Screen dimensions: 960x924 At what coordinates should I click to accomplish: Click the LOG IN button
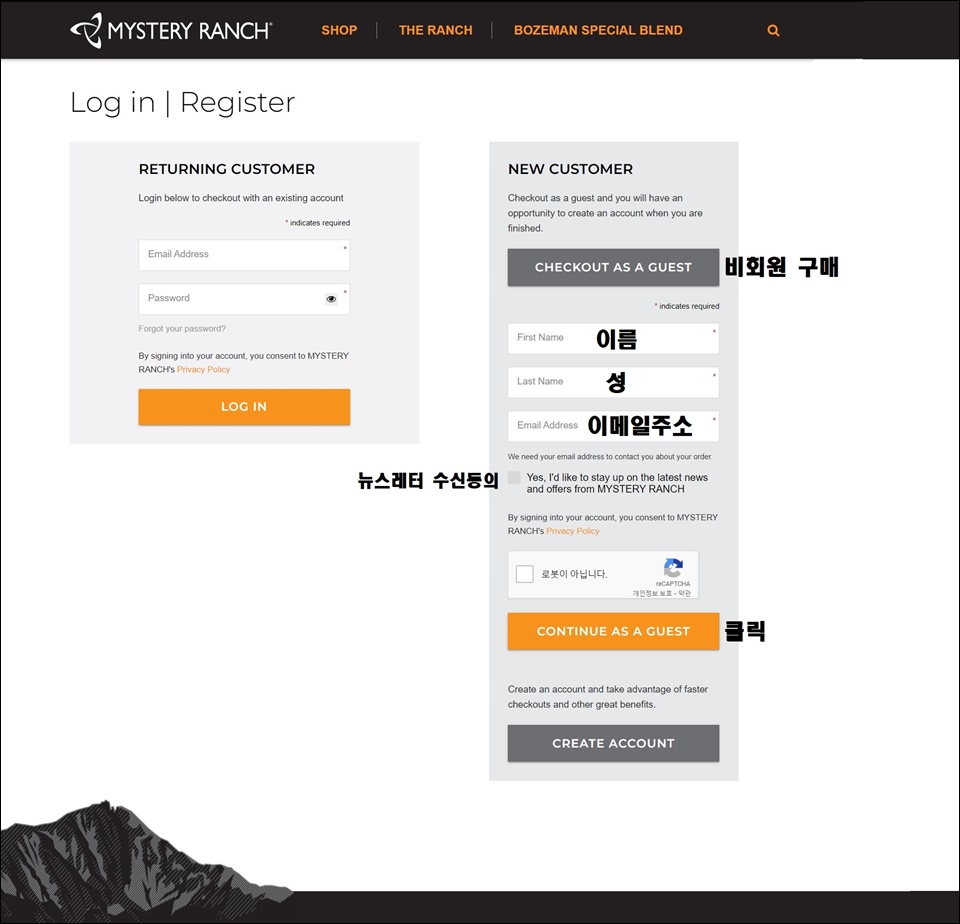tap(244, 407)
